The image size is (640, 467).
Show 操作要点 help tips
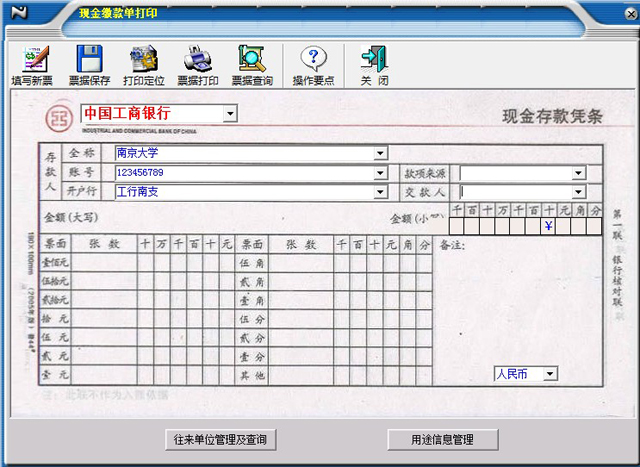313,65
